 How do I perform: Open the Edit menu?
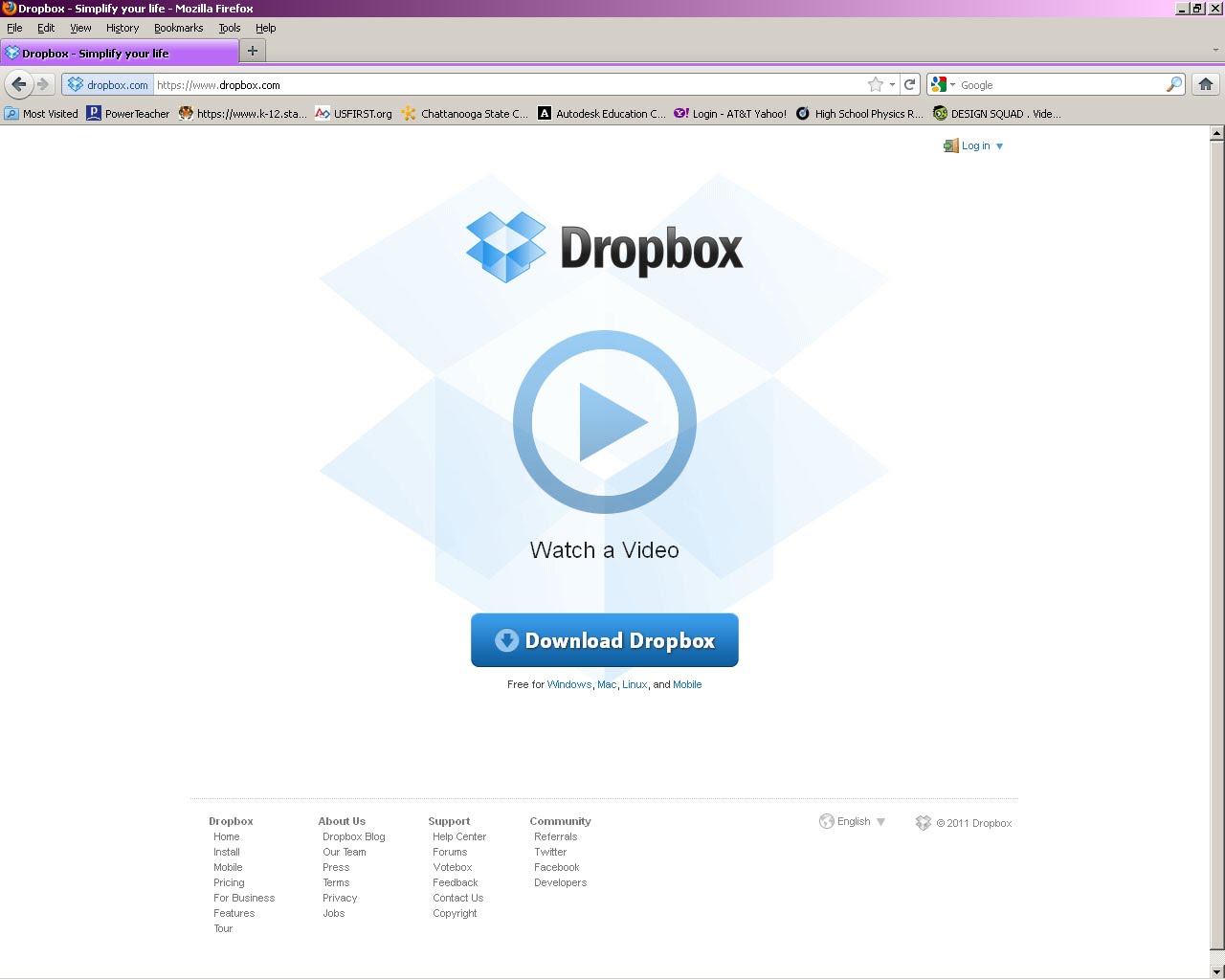(x=46, y=28)
